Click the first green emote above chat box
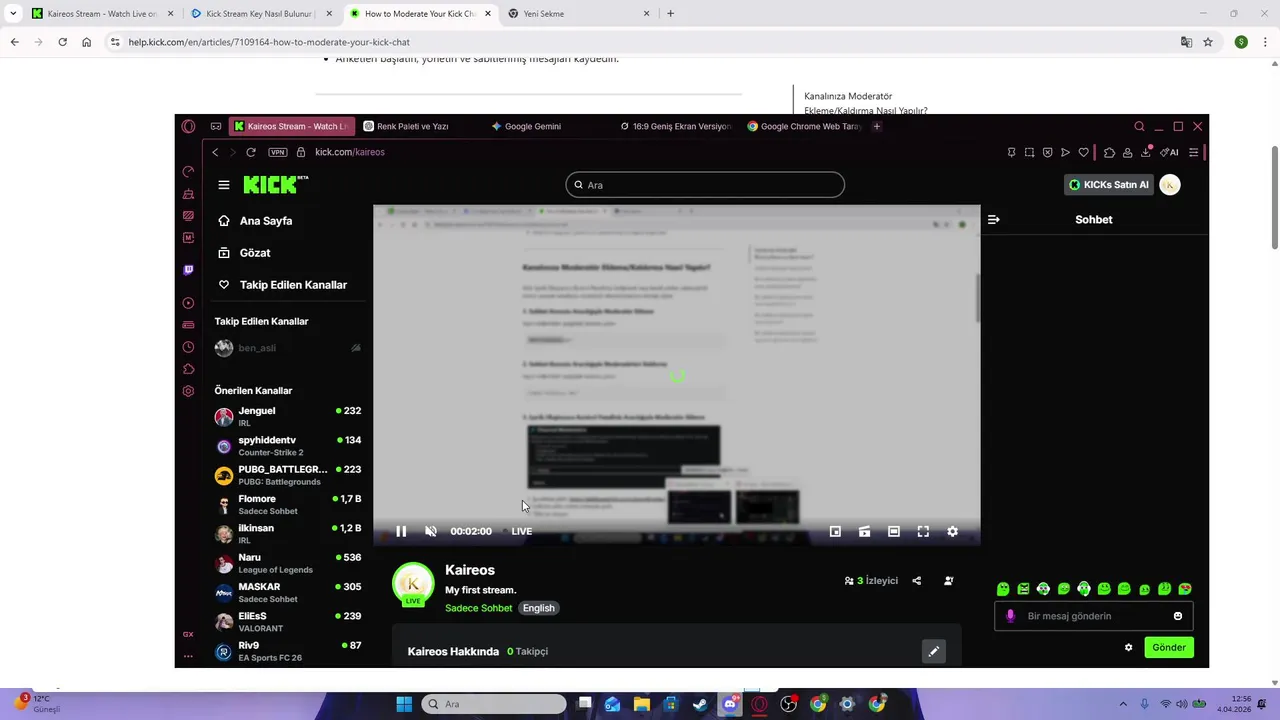The width and height of the screenshot is (1280, 720). 1003,589
